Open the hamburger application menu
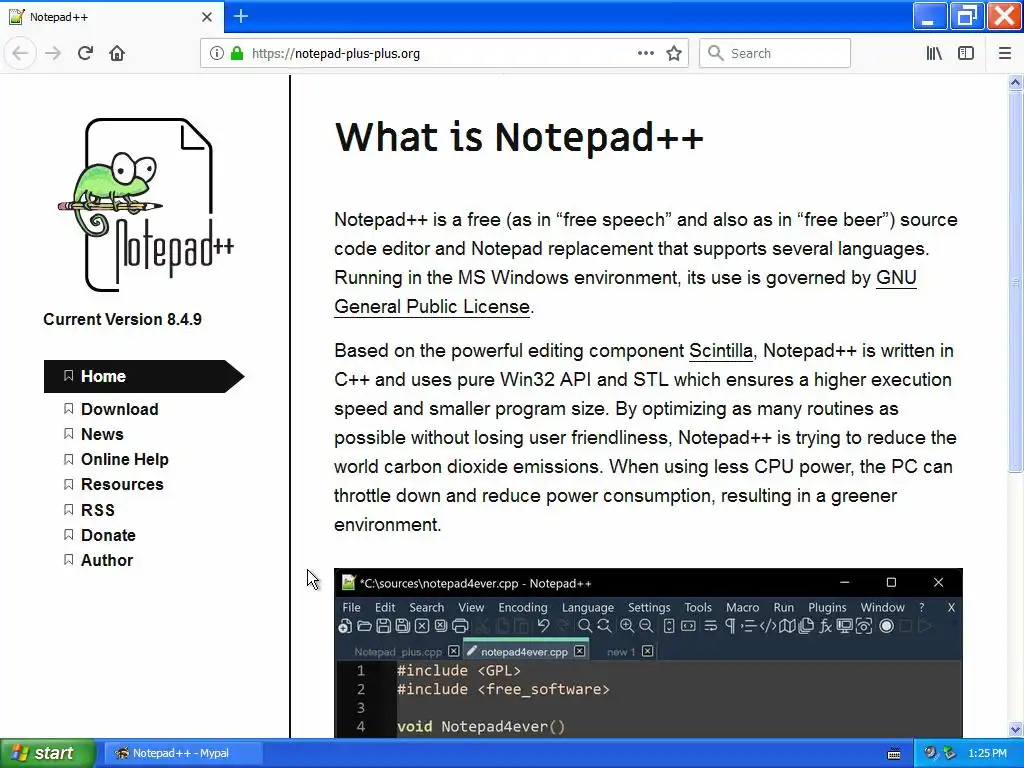1024x768 pixels. [x=1005, y=53]
